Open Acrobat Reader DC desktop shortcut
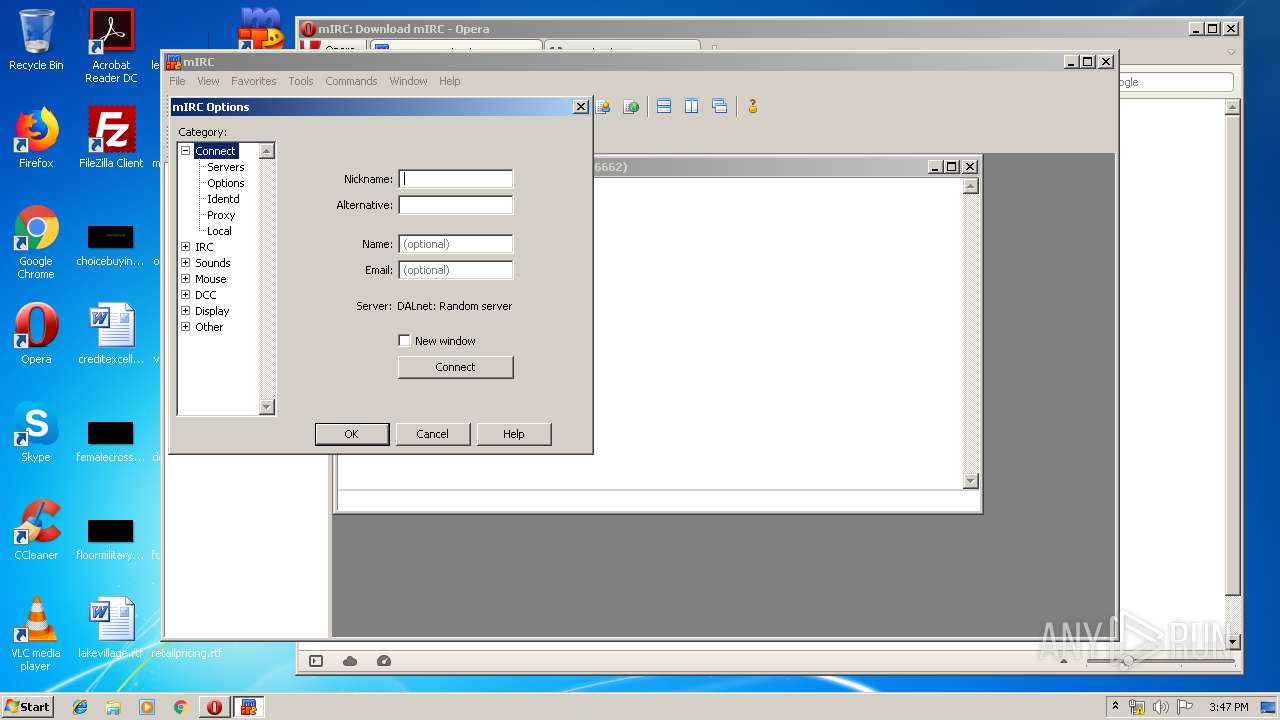The height and width of the screenshot is (720, 1280). click(111, 46)
